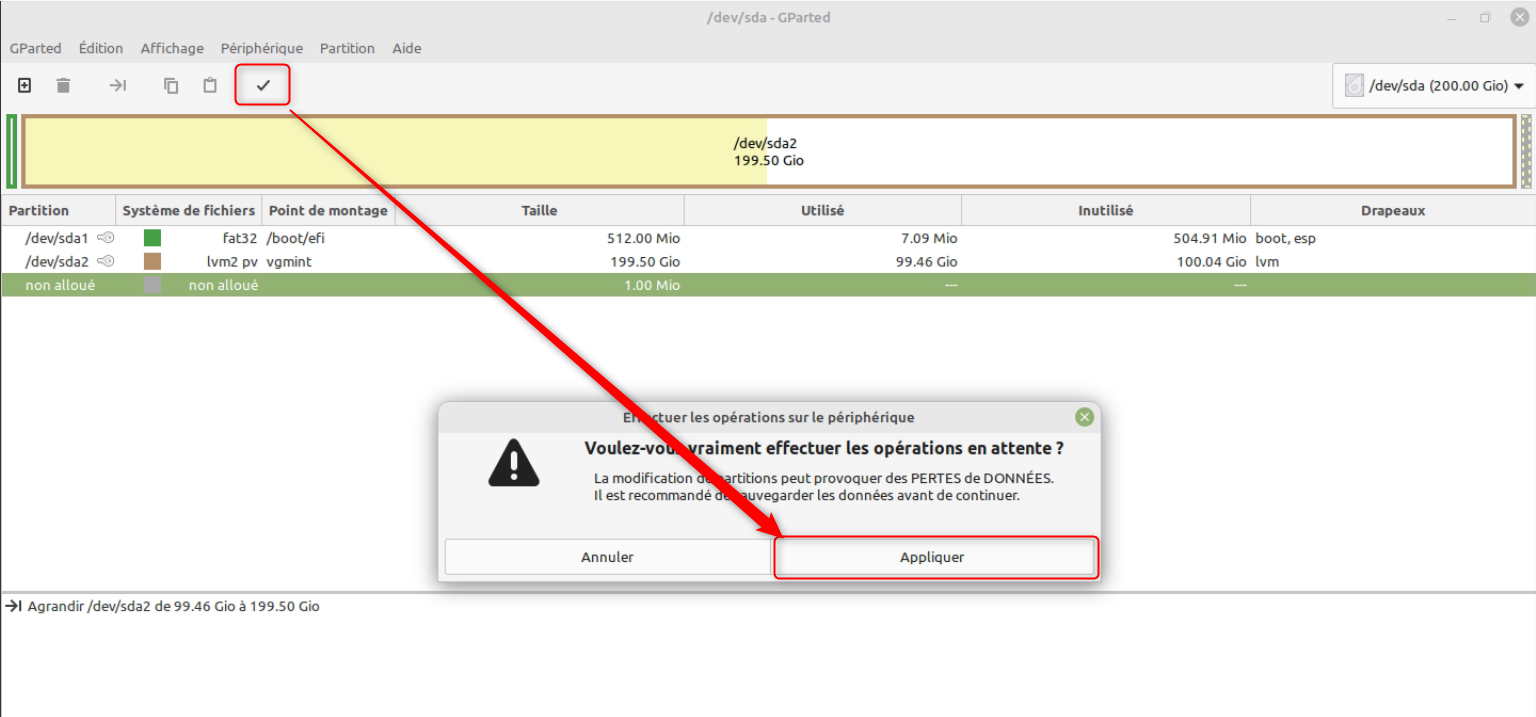This screenshot has width=1536, height=717.
Task: Click the delete partition trash icon
Action: point(63,86)
